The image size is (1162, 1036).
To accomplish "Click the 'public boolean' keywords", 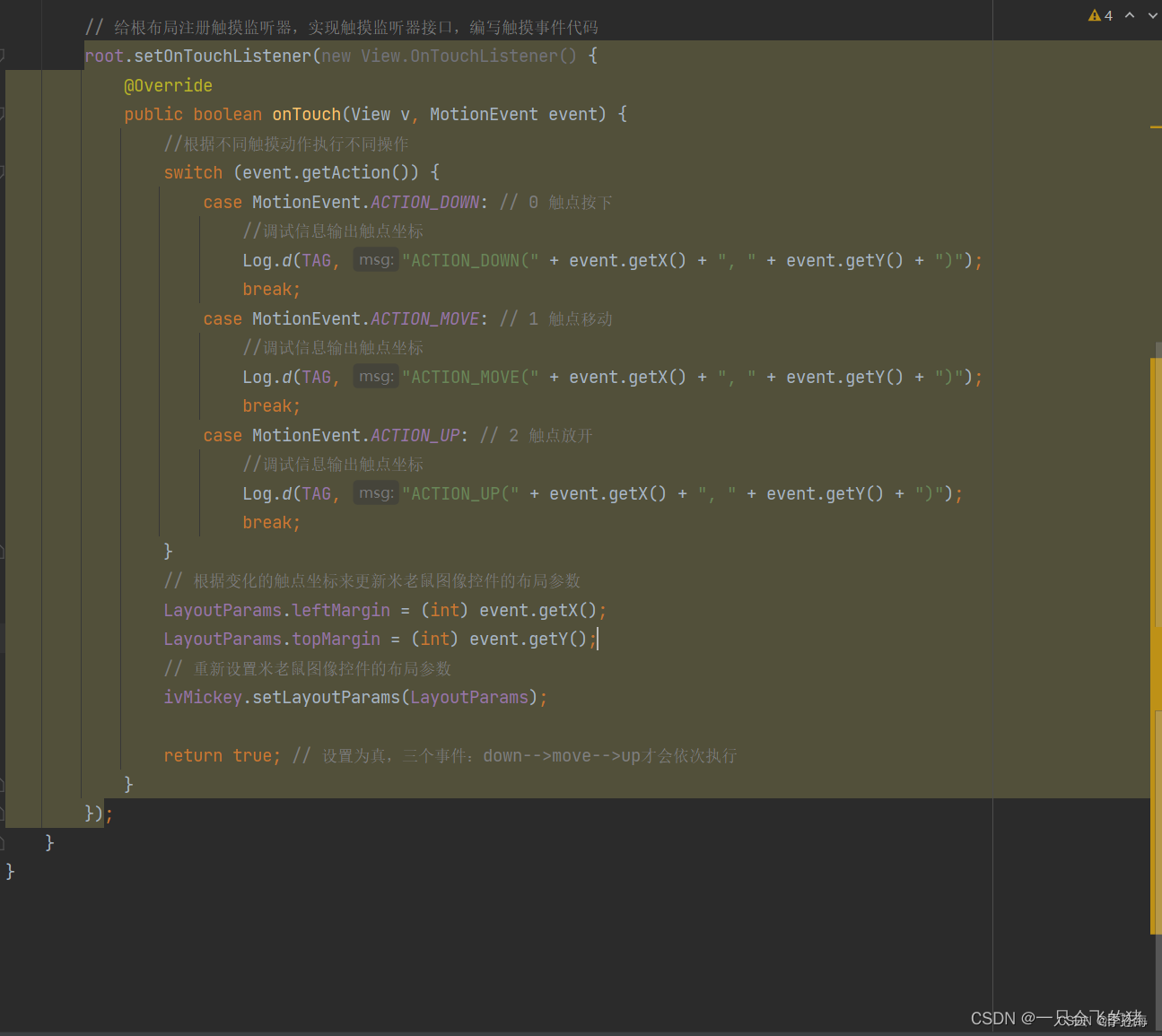I will tap(193, 115).
